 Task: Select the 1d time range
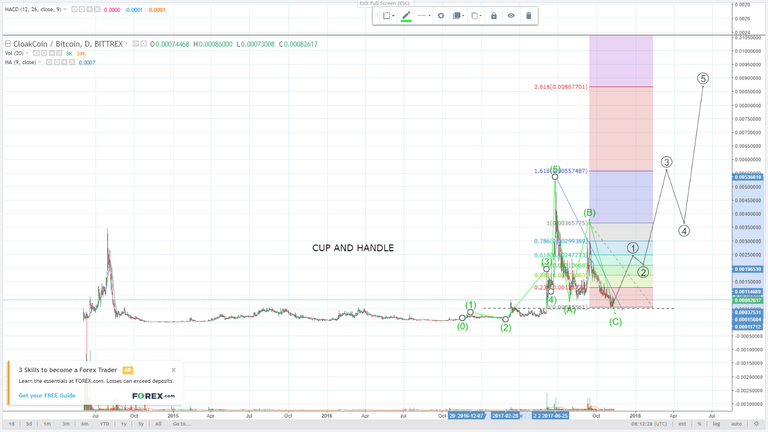[11, 424]
